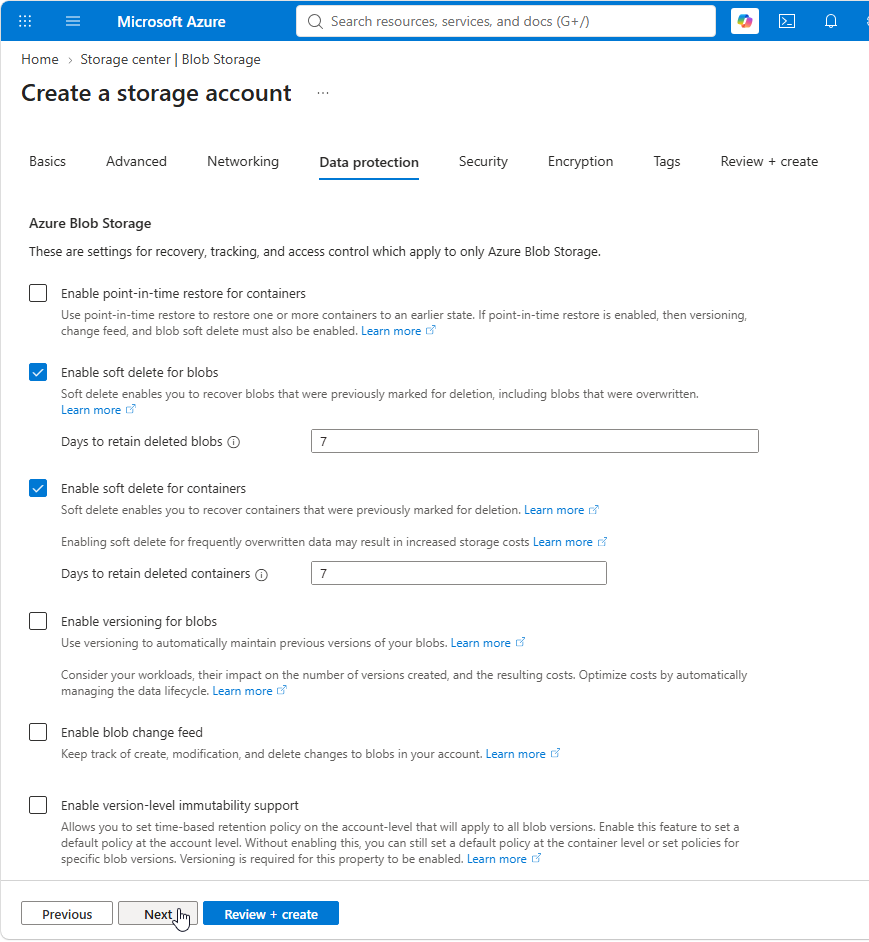The width and height of the screenshot is (869, 942).
Task: Switch to the Advanced tab
Action: tap(136, 162)
